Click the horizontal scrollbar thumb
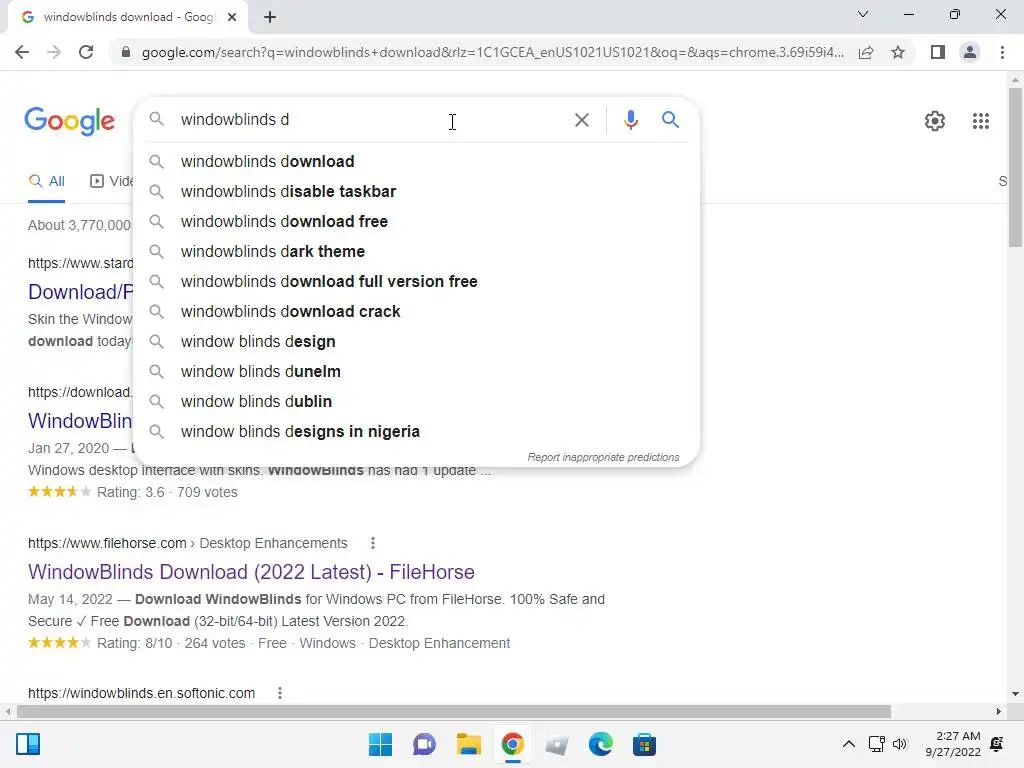The height and width of the screenshot is (768, 1024). point(454,711)
